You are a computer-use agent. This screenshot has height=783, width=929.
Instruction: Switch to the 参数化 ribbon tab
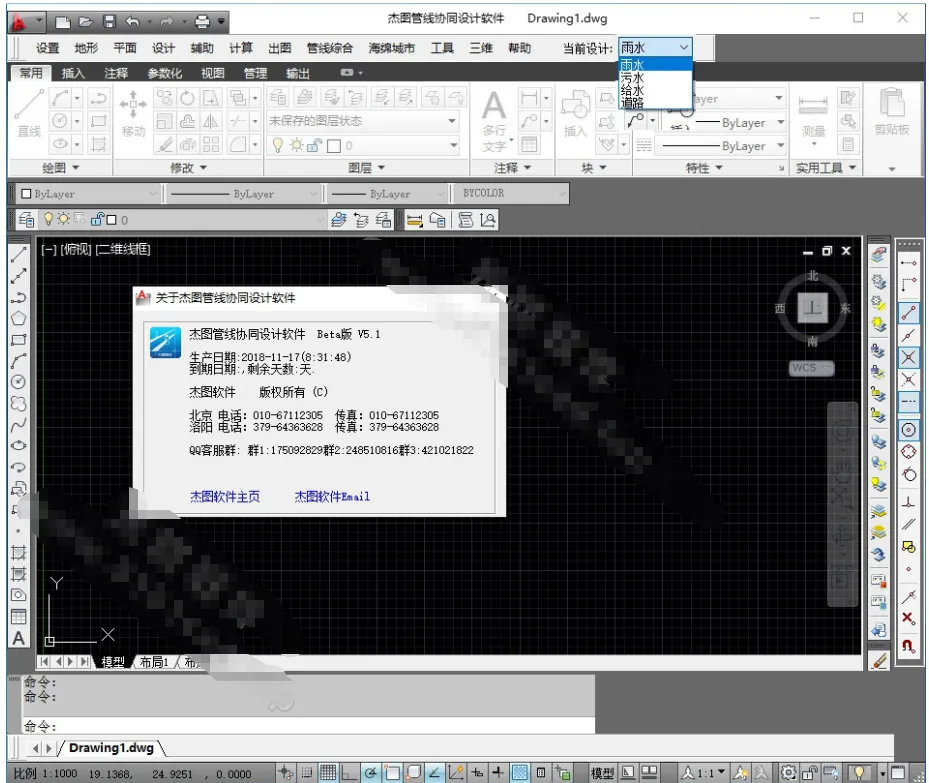[165, 73]
